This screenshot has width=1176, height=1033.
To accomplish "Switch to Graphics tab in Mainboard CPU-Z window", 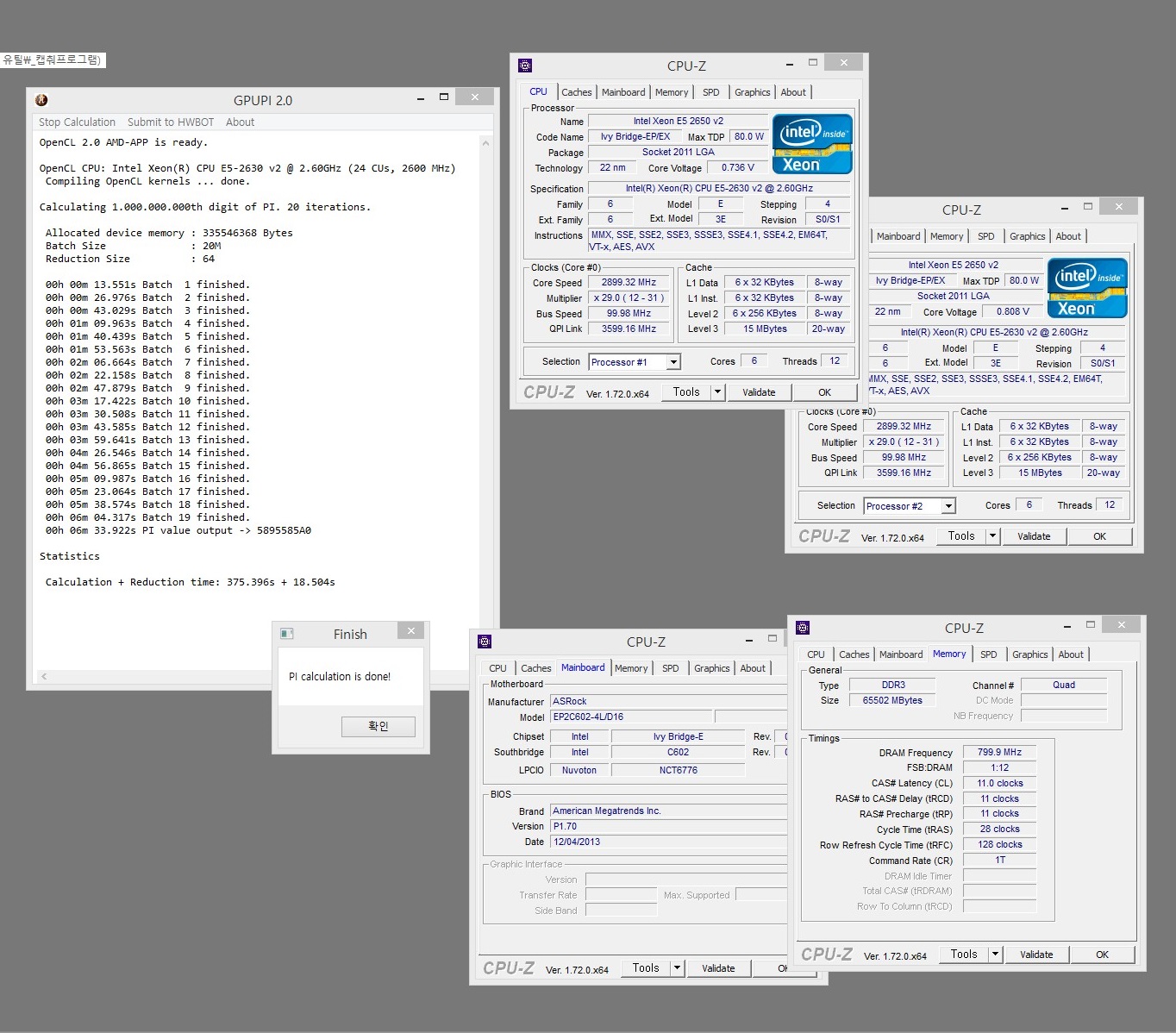I will [x=712, y=668].
